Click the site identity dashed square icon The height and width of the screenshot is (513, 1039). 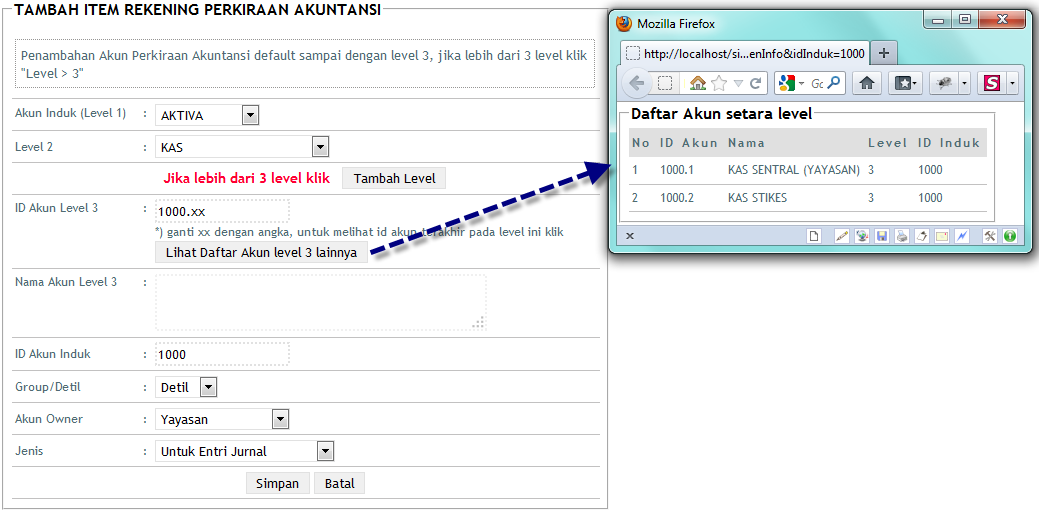tap(665, 83)
